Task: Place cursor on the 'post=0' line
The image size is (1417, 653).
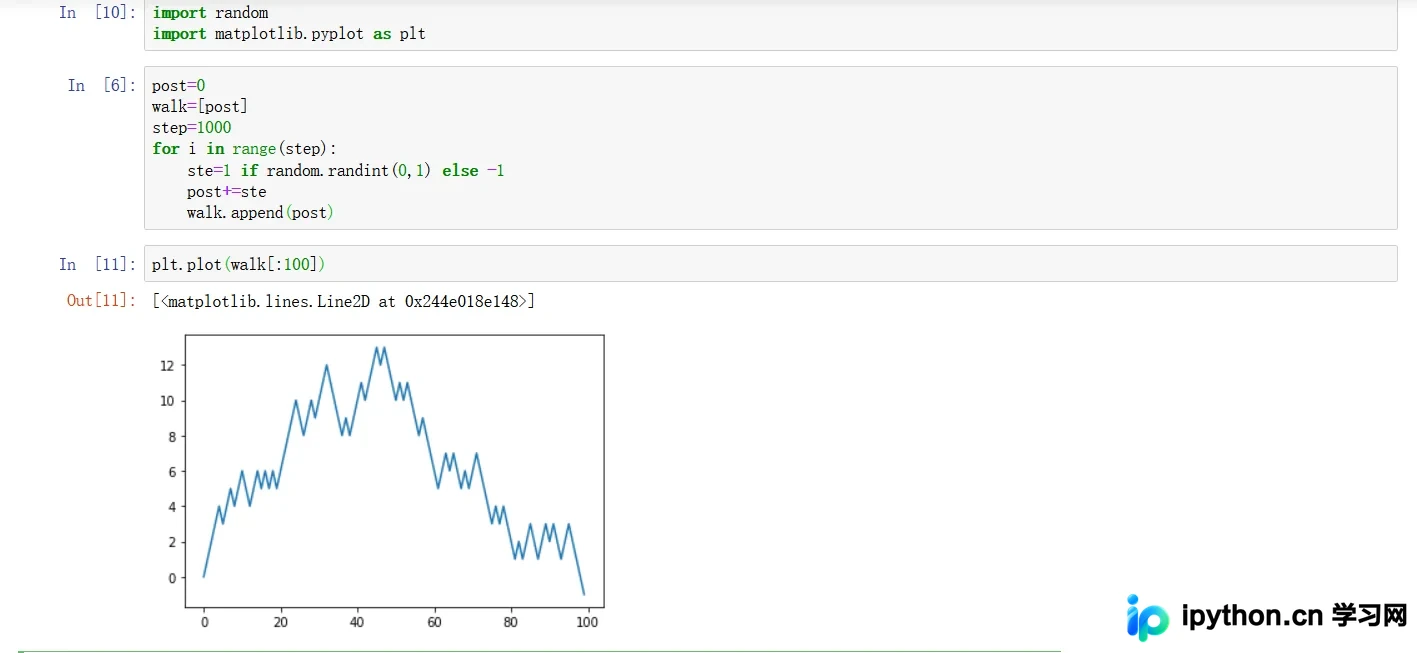Action: tap(179, 86)
